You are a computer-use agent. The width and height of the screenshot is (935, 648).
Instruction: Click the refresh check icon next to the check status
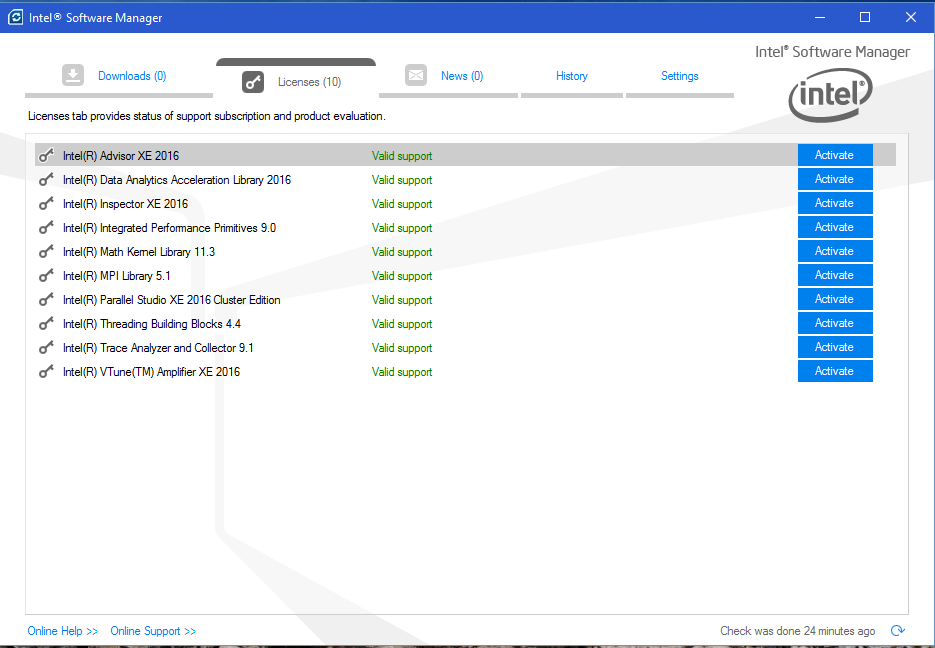tap(898, 630)
